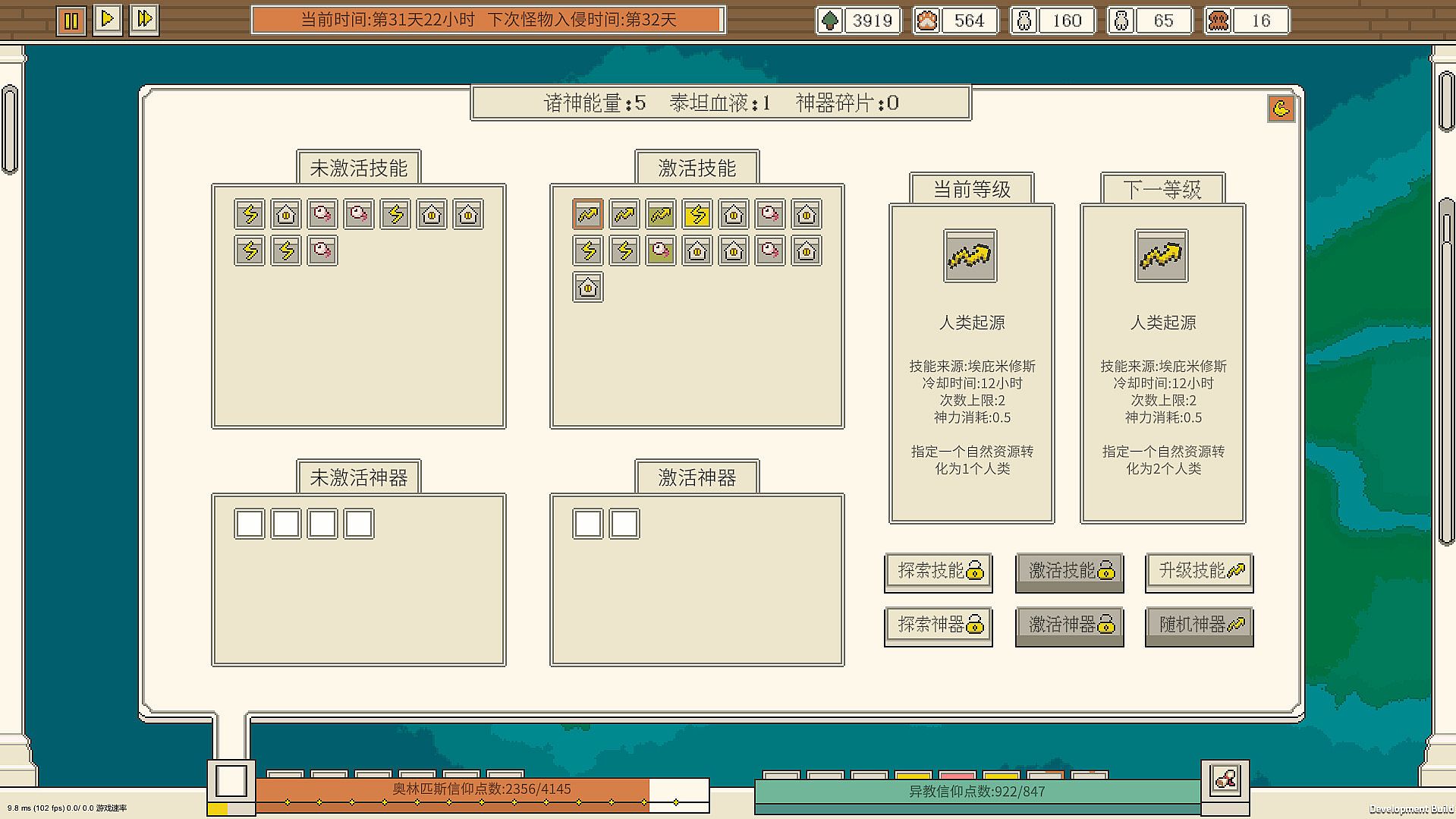1456x819 pixels.
Task: Open the 未激活神器 tab header
Action: tap(359, 477)
